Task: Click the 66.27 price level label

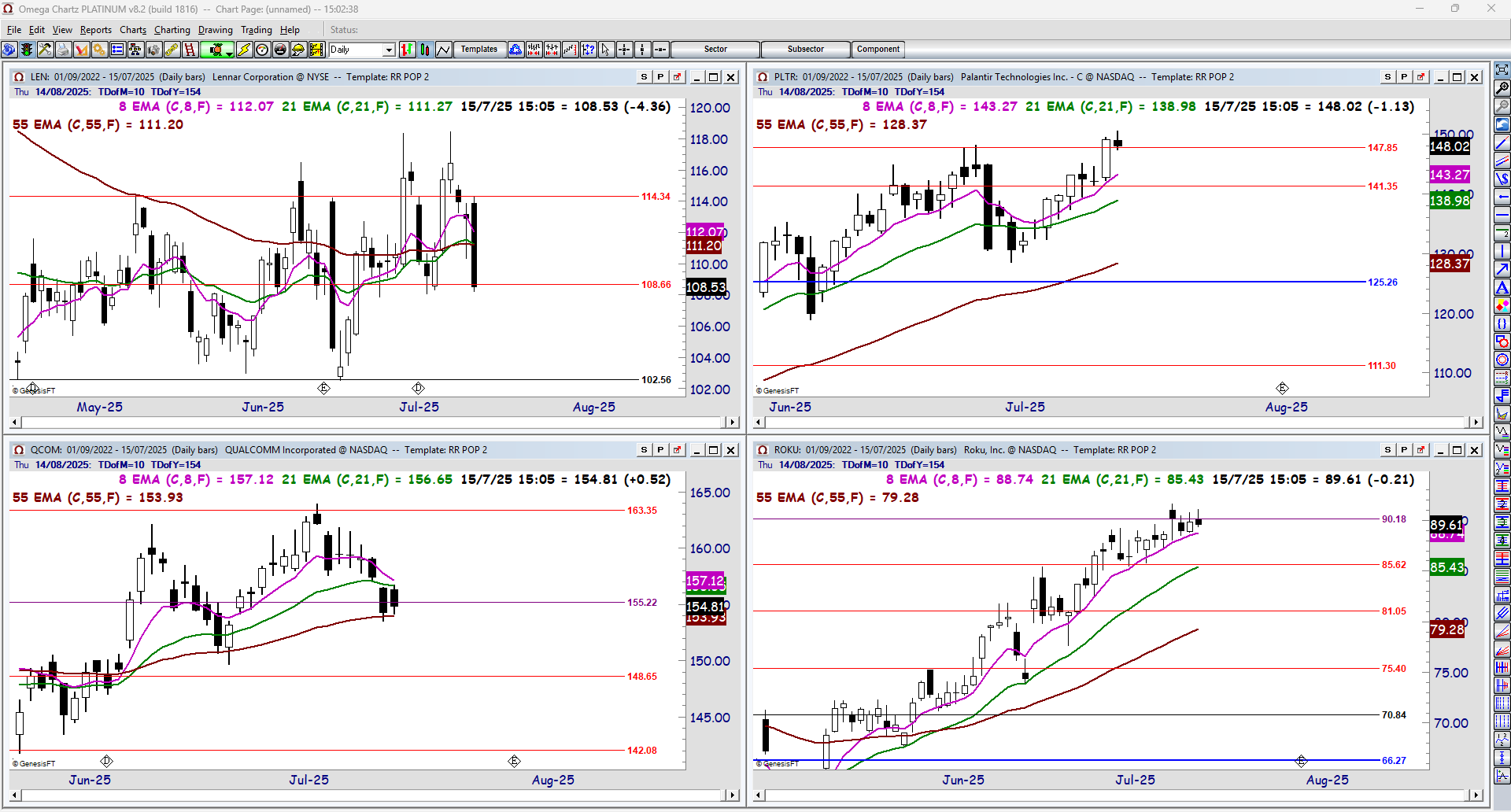Action: [1394, 761]
